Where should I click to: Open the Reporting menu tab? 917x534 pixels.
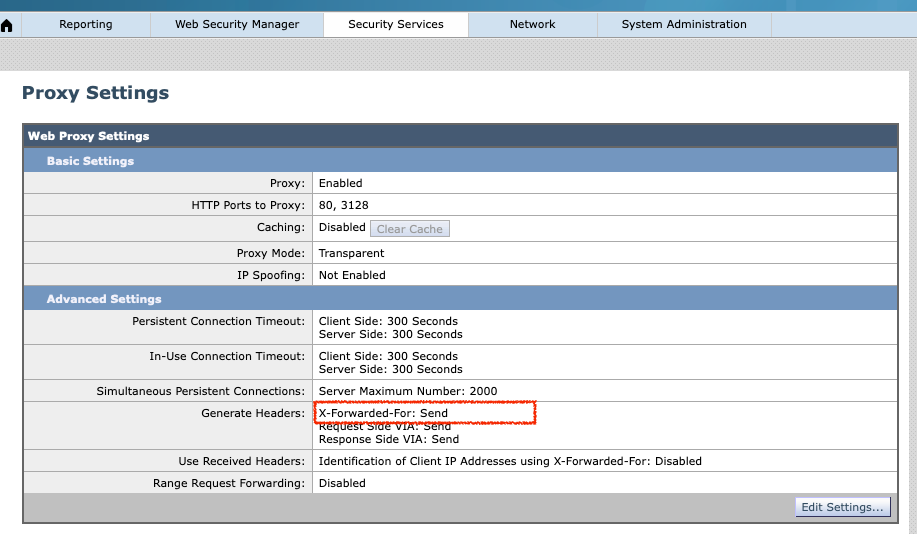(x=86, y=24)
